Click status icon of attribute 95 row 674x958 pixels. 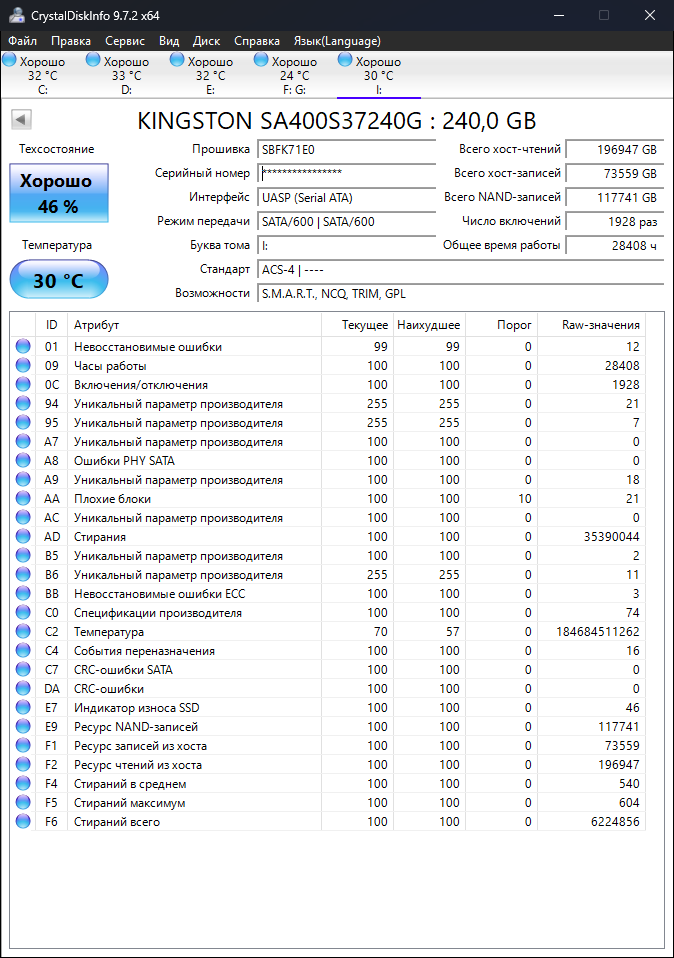click(x=23, y=422)
